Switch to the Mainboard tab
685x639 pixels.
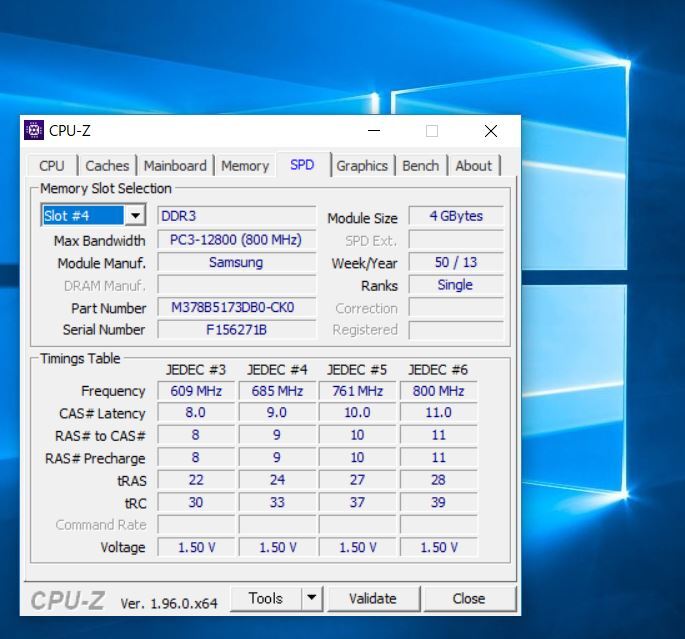(175, 166)
